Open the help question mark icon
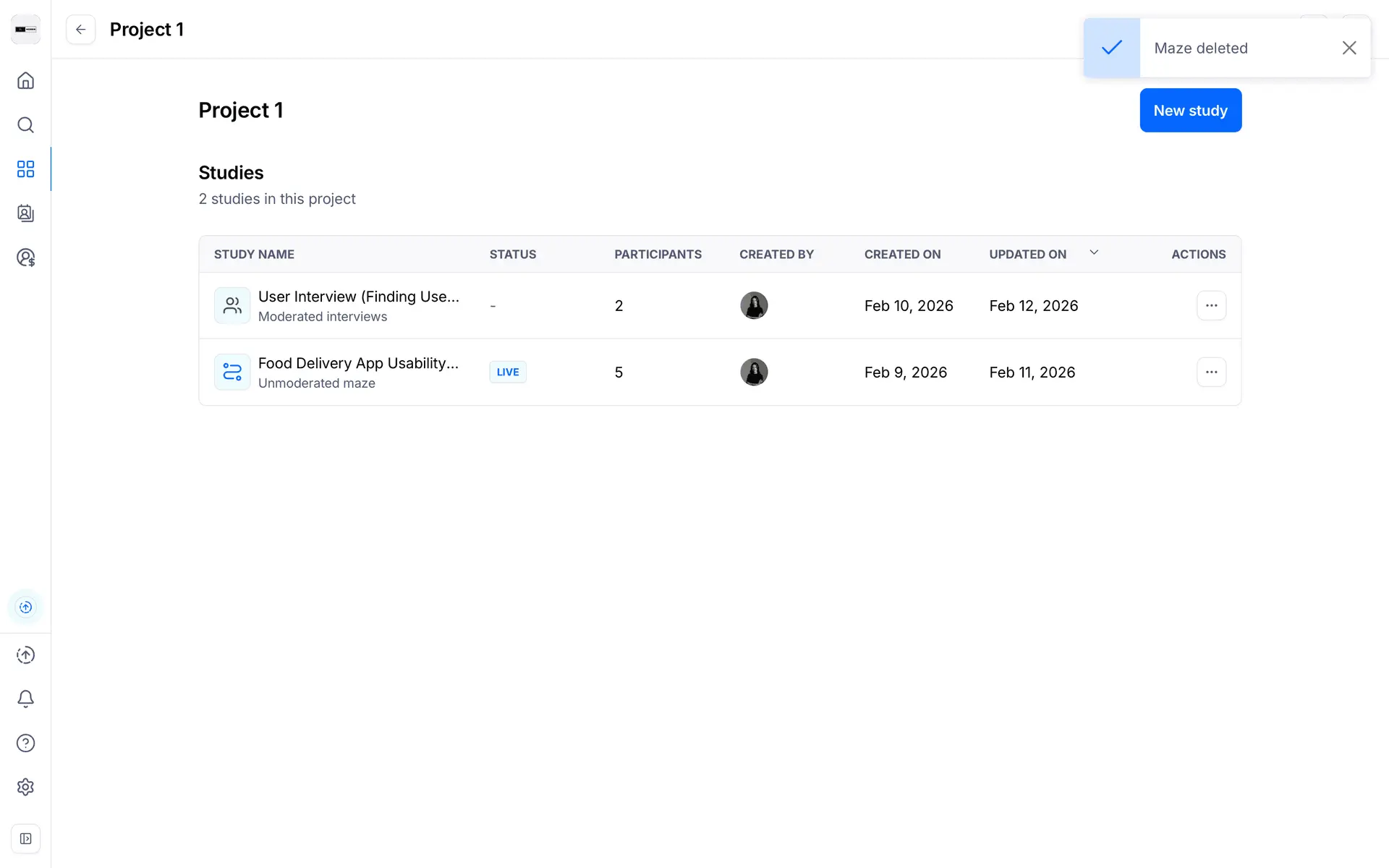Screen dimensions: 1389x868 point(25,743)
